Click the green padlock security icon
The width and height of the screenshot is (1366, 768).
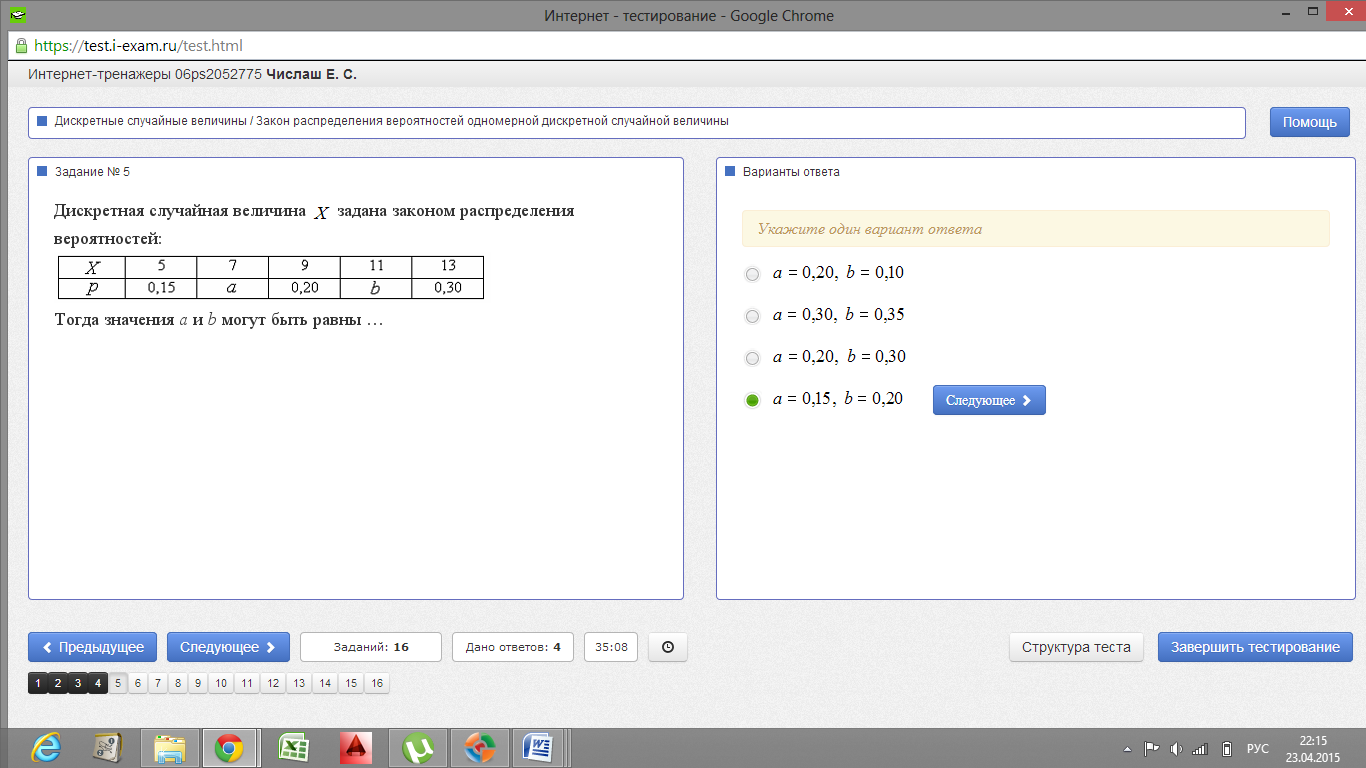point(21,46)
